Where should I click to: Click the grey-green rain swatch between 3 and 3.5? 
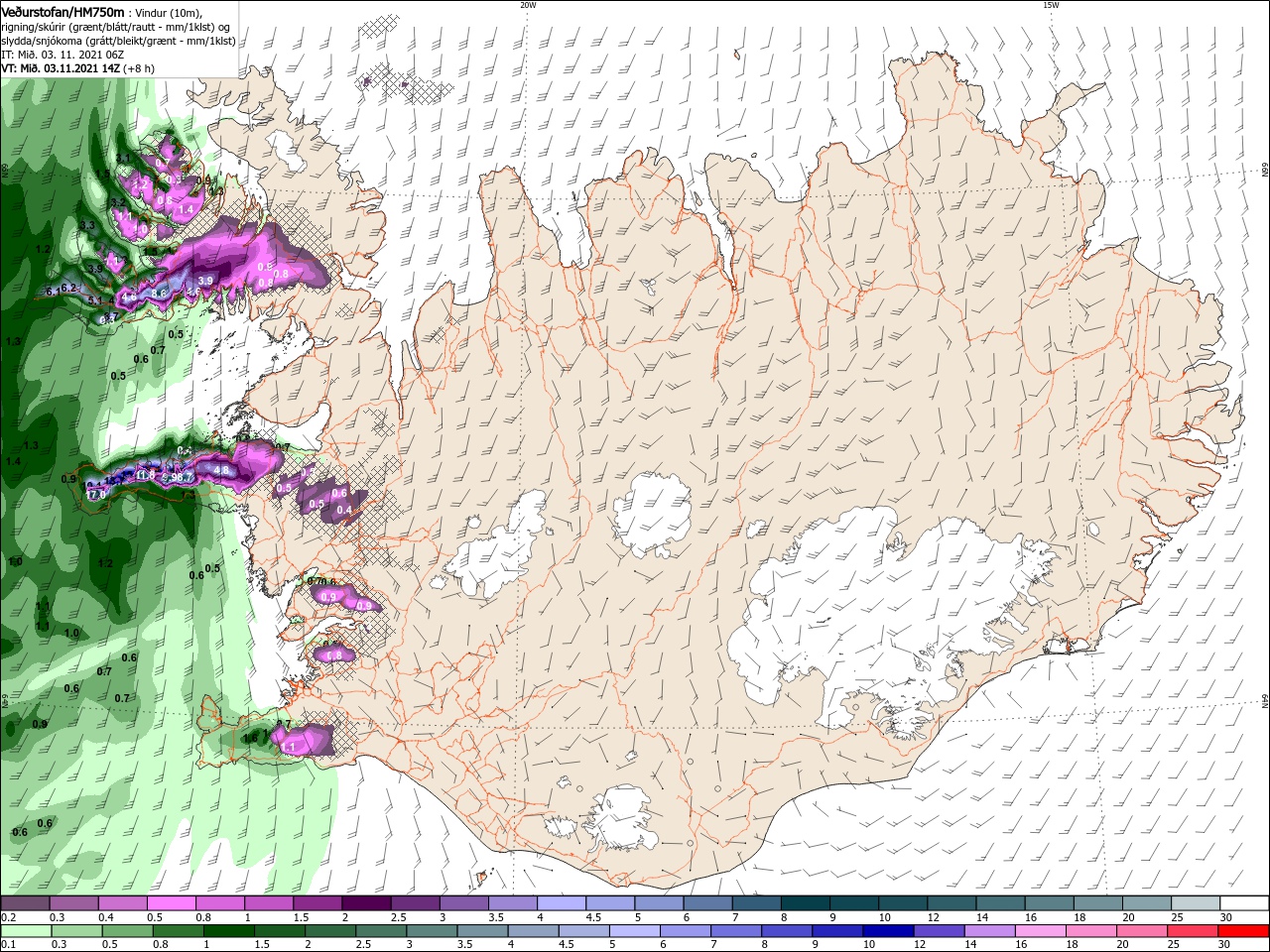(433, 930)
